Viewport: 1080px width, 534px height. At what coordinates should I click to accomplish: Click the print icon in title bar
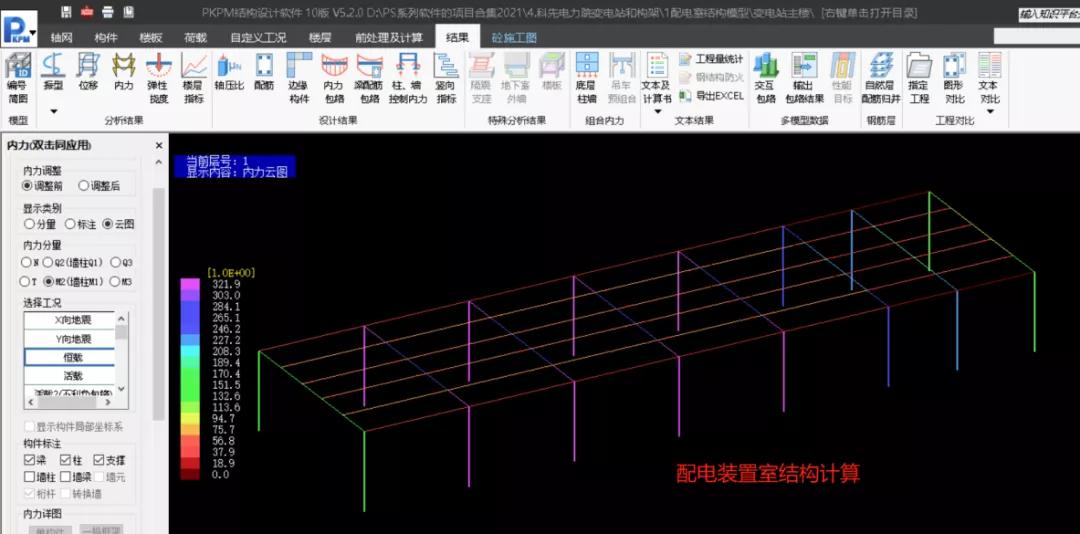(107, 12)
